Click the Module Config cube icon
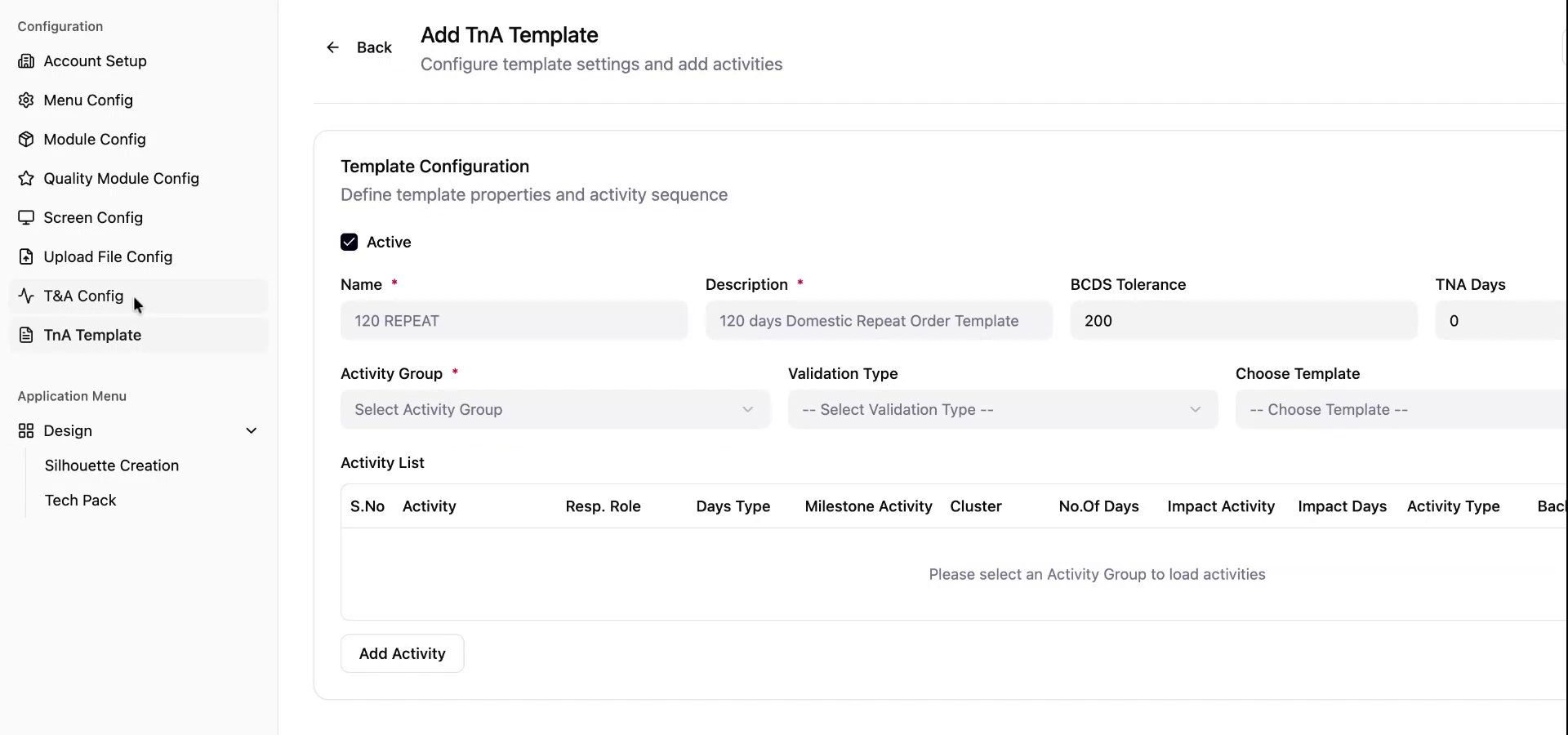The height and width of the screenshot is (735, 1568). coord(26,140)
